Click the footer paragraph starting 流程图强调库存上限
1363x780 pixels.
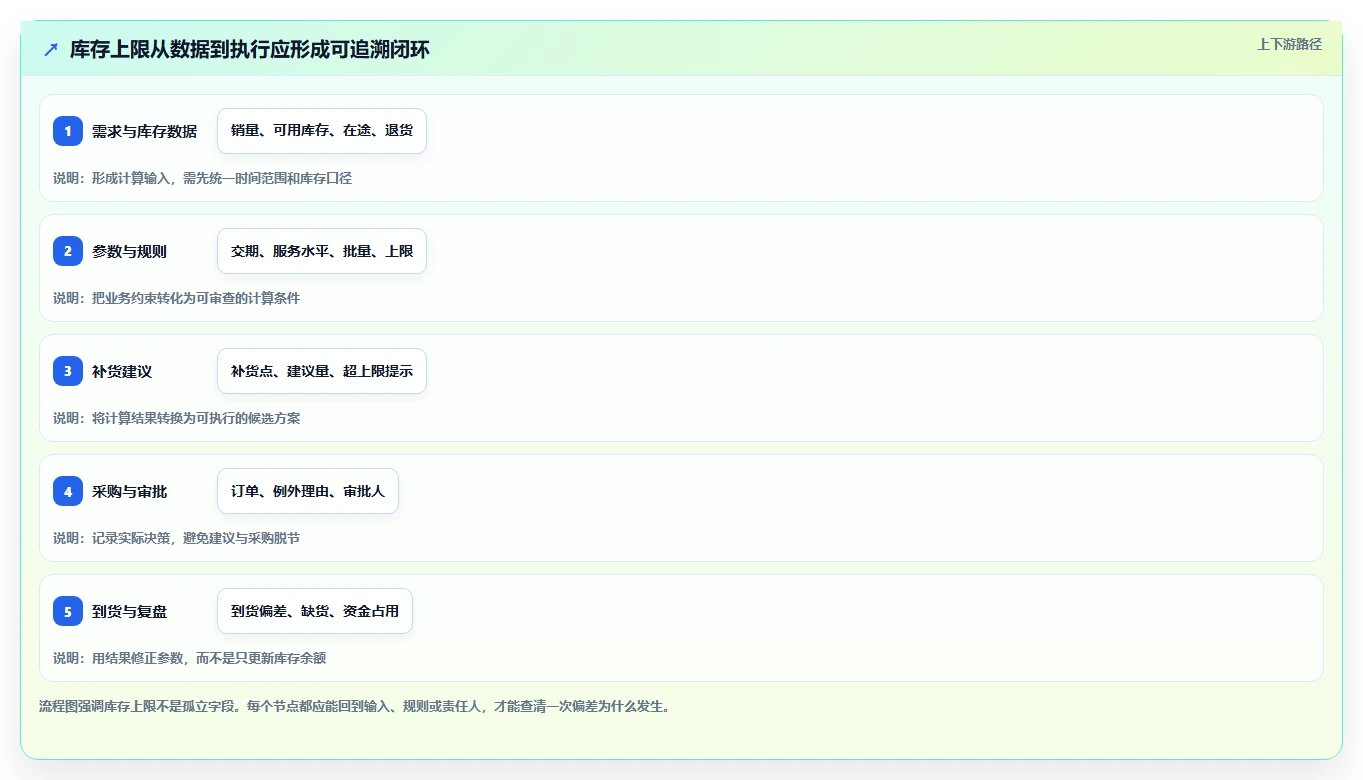pos(354,706)
